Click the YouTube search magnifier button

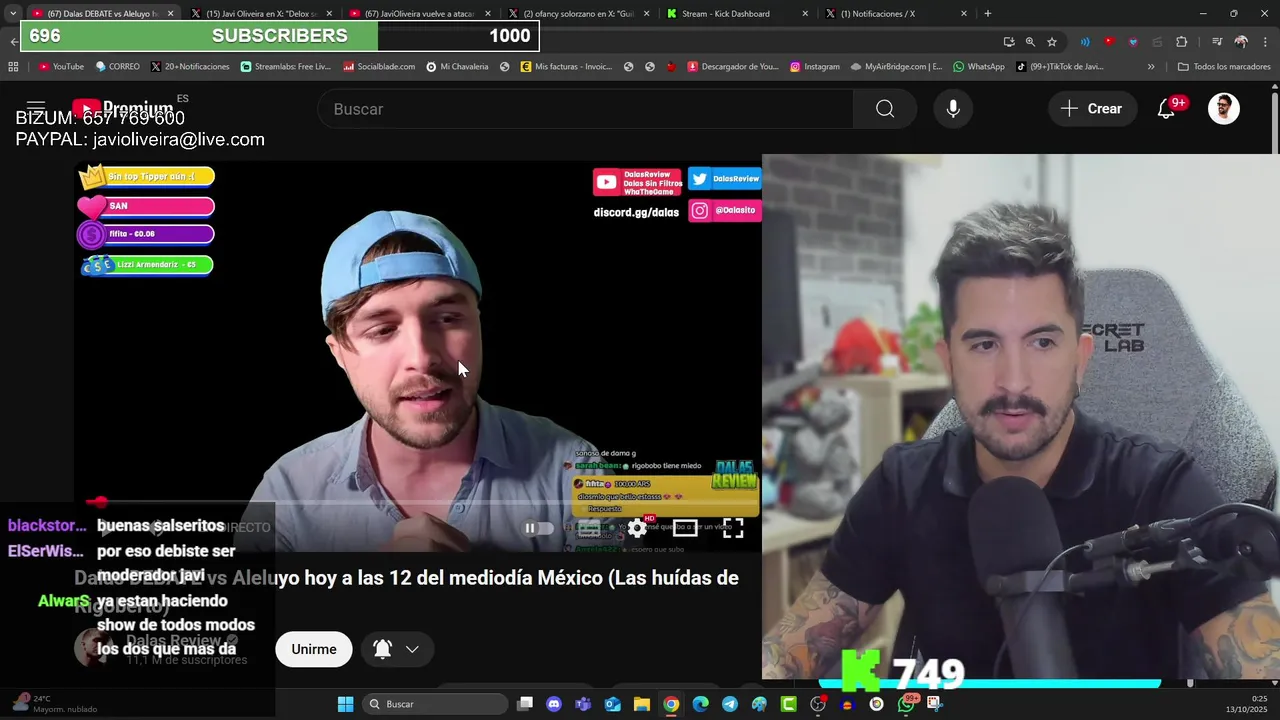(x=885, y=109)
